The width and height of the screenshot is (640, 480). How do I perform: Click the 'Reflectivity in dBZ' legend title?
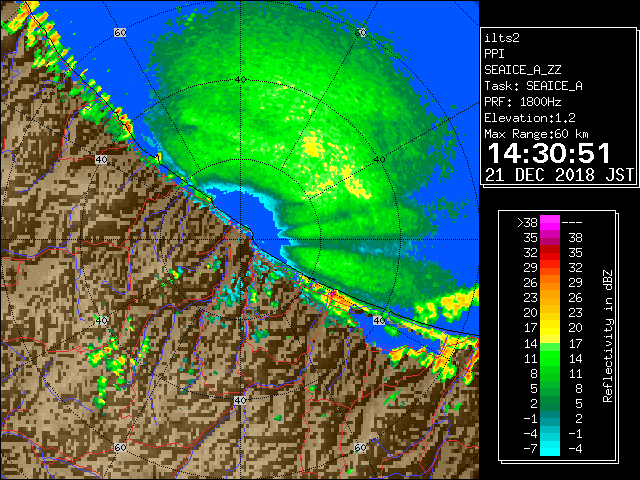608,336
